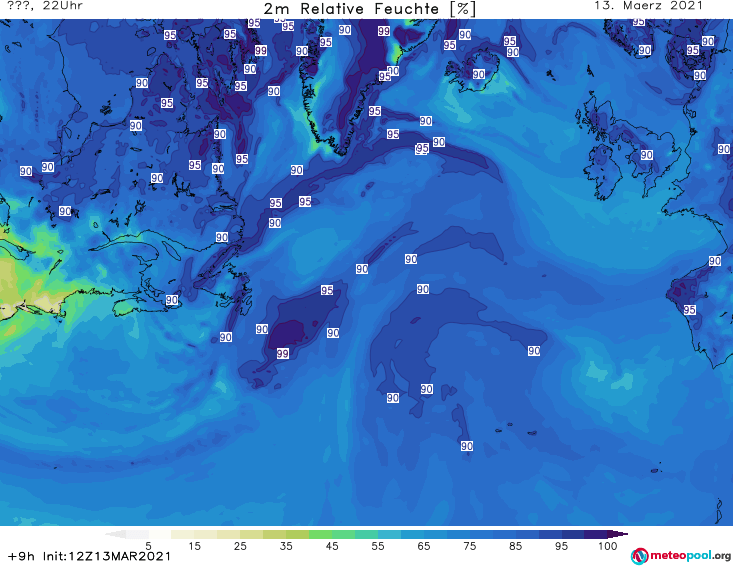Click the 'Init:12Z13MAR2021' run label
The image size is (733, 566).
(107, 557)
